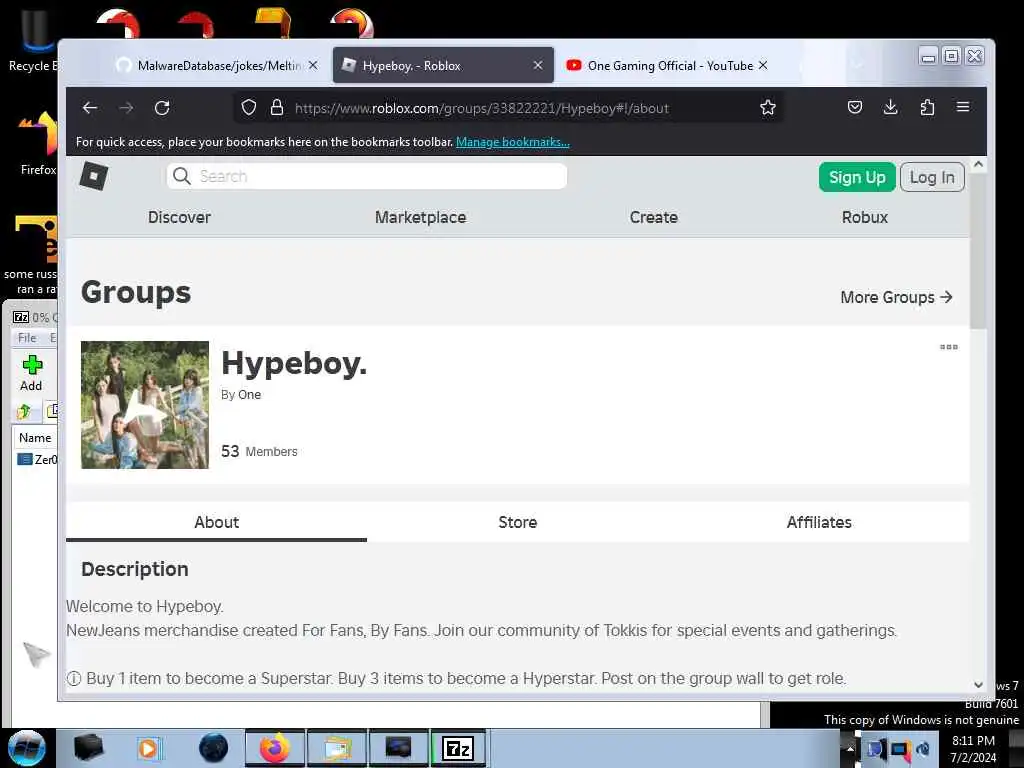View site security lock info
Image resolution: width=1024 pixels, height=768 pixels.
point(277,108)
